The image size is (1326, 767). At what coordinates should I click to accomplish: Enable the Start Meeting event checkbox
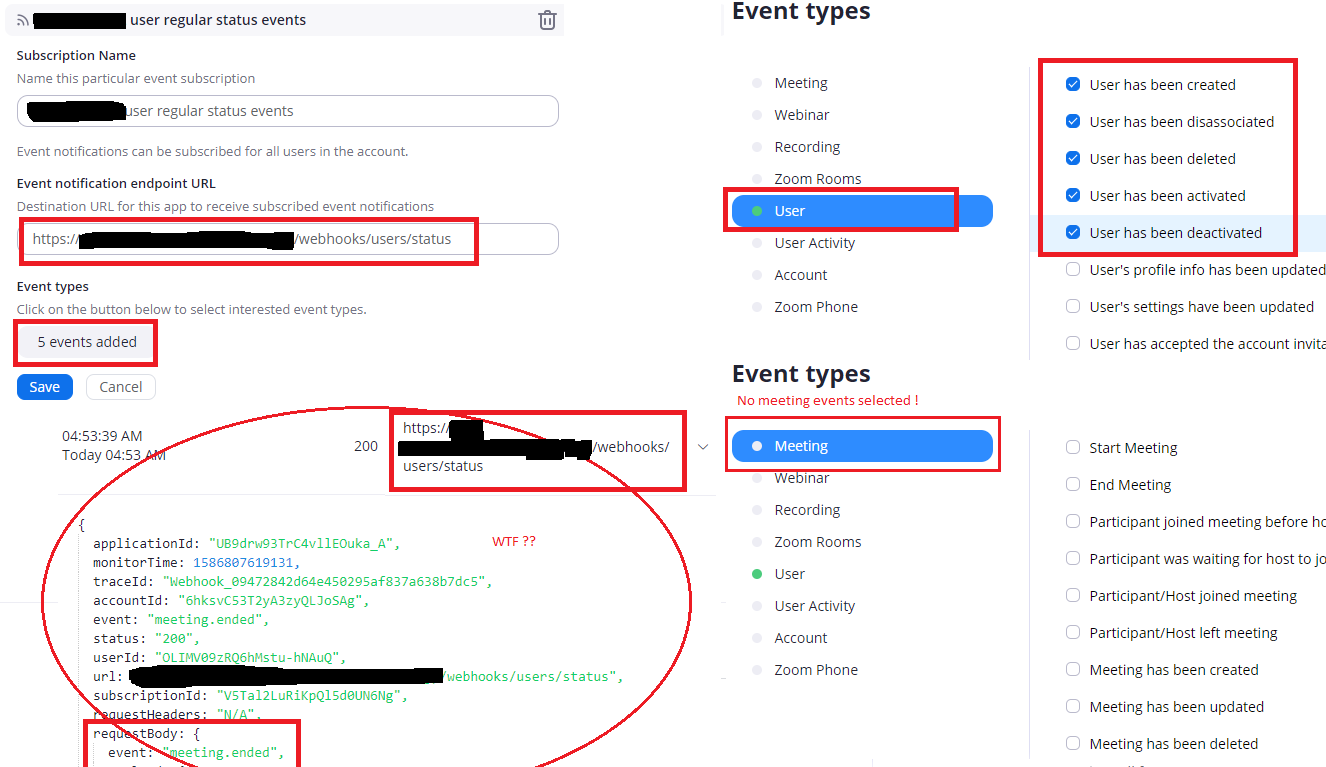pyautogui.click(x=1073, y=448)
